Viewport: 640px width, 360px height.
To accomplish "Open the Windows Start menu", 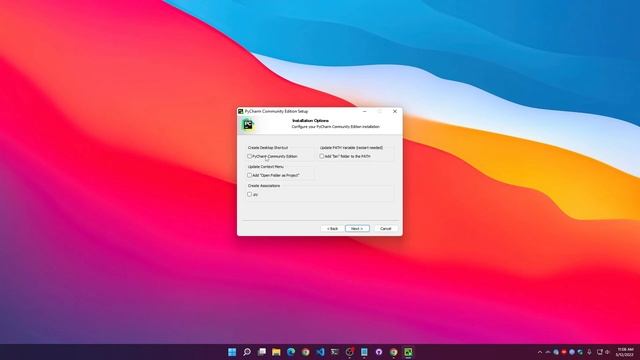I will click(x=232, y=352).
